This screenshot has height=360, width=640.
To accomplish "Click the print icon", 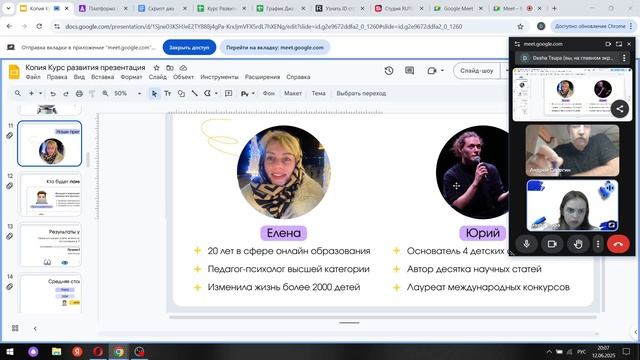I will point(79,93).
